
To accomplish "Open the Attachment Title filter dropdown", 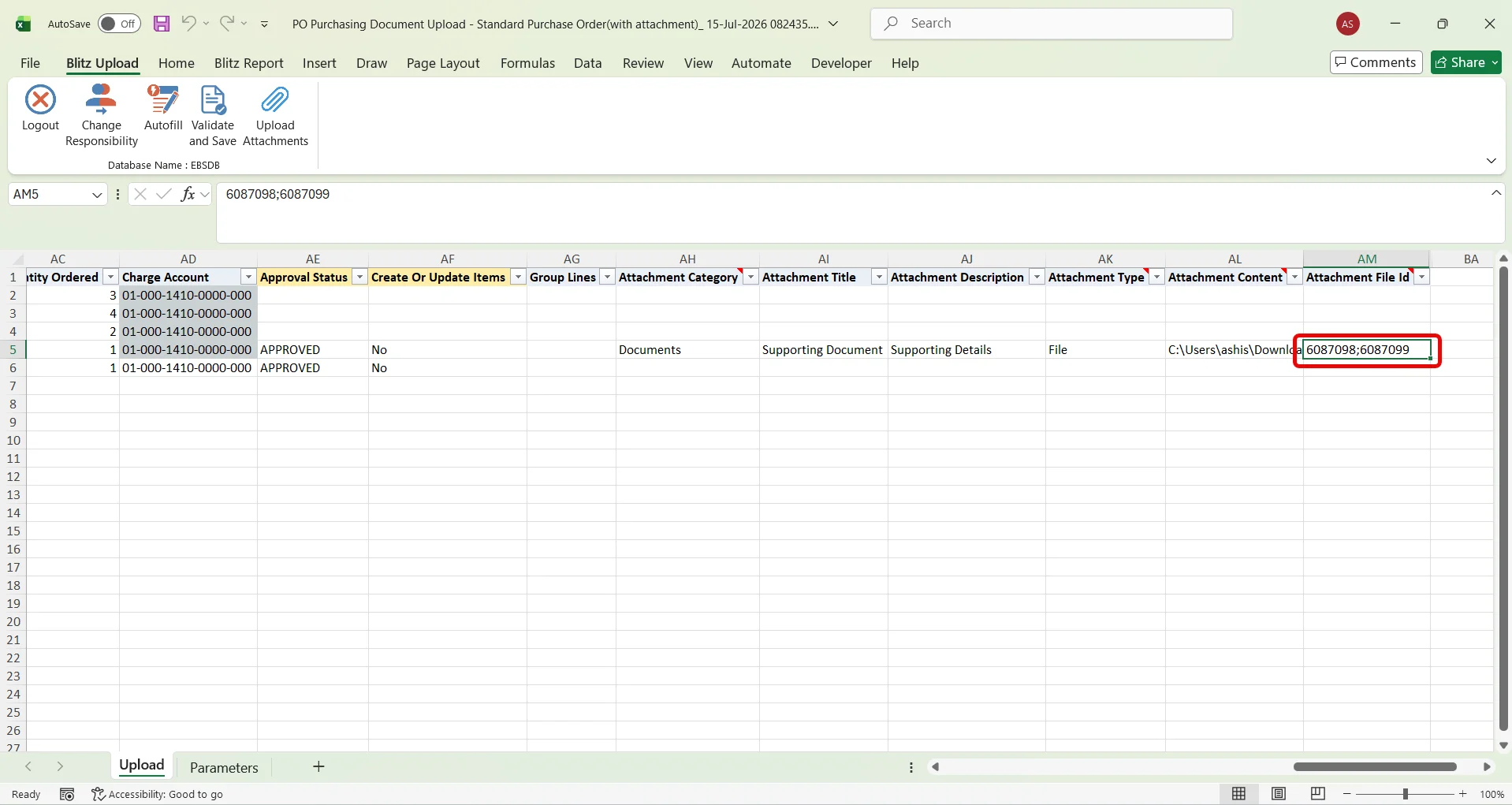I will (879, 278).
